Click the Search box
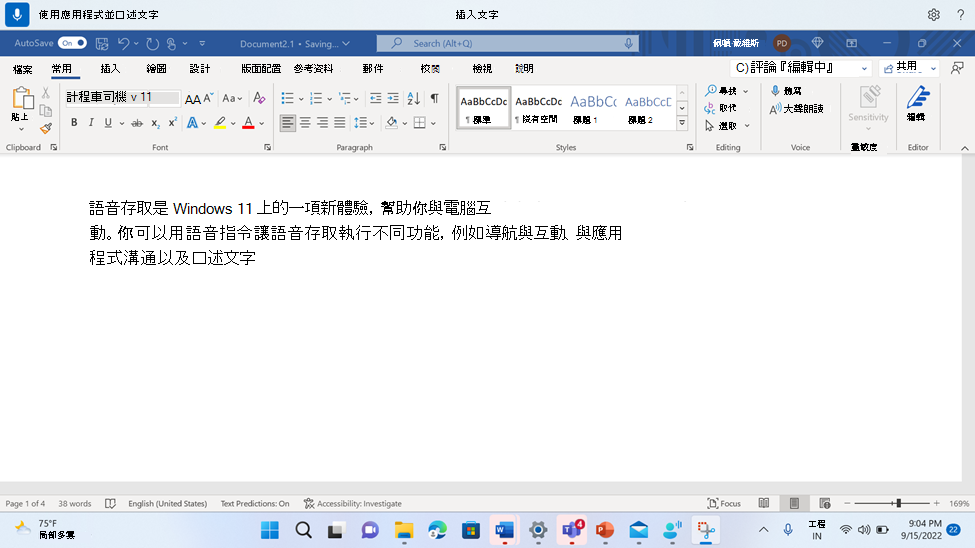This screenshot has width=975, height=548. (x=507, y=43)
